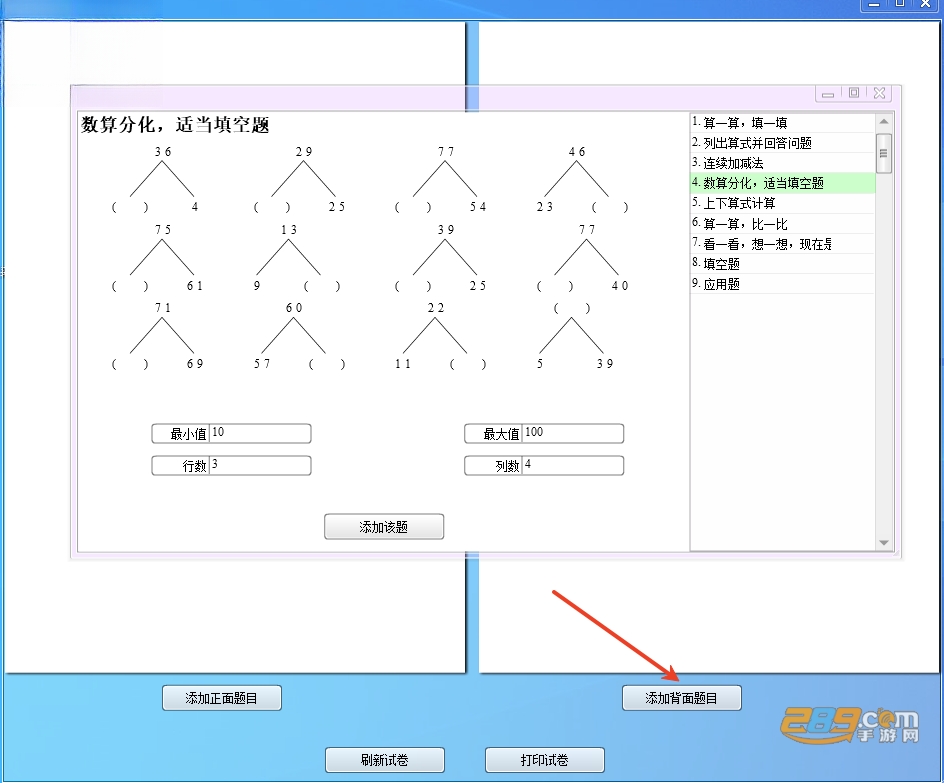The image size is (944, 783).
Task: Click the number 61 in preview
Action: click(195, 286)
